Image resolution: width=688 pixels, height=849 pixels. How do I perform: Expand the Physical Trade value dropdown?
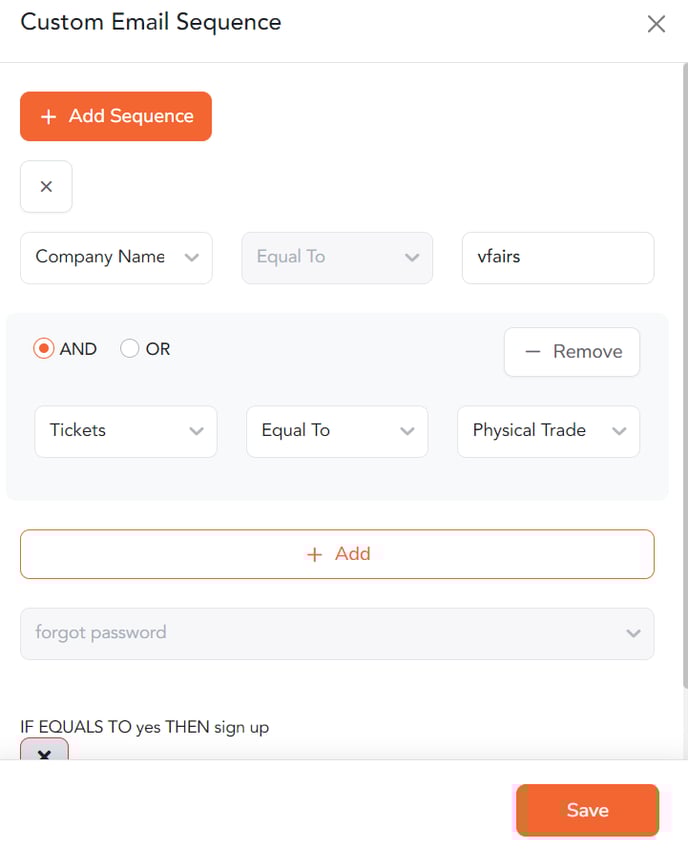[548, 432]
